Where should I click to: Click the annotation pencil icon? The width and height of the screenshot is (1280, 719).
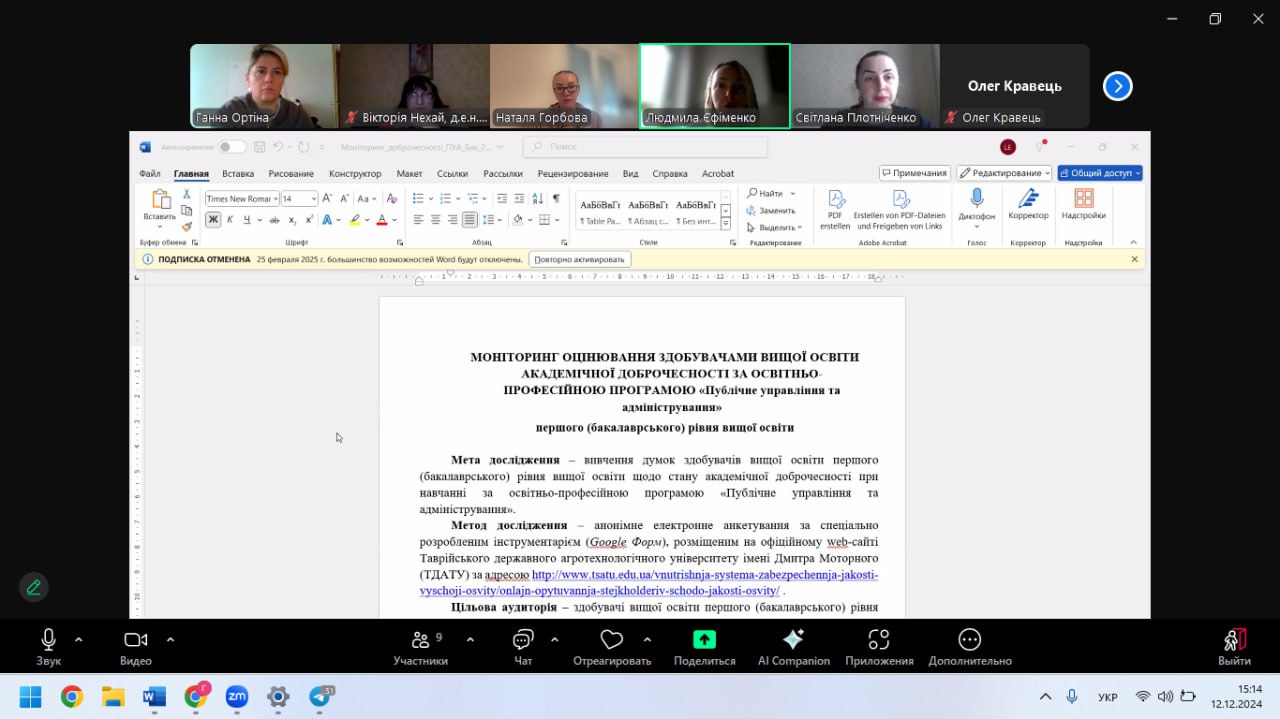click(x=34, y=587)
